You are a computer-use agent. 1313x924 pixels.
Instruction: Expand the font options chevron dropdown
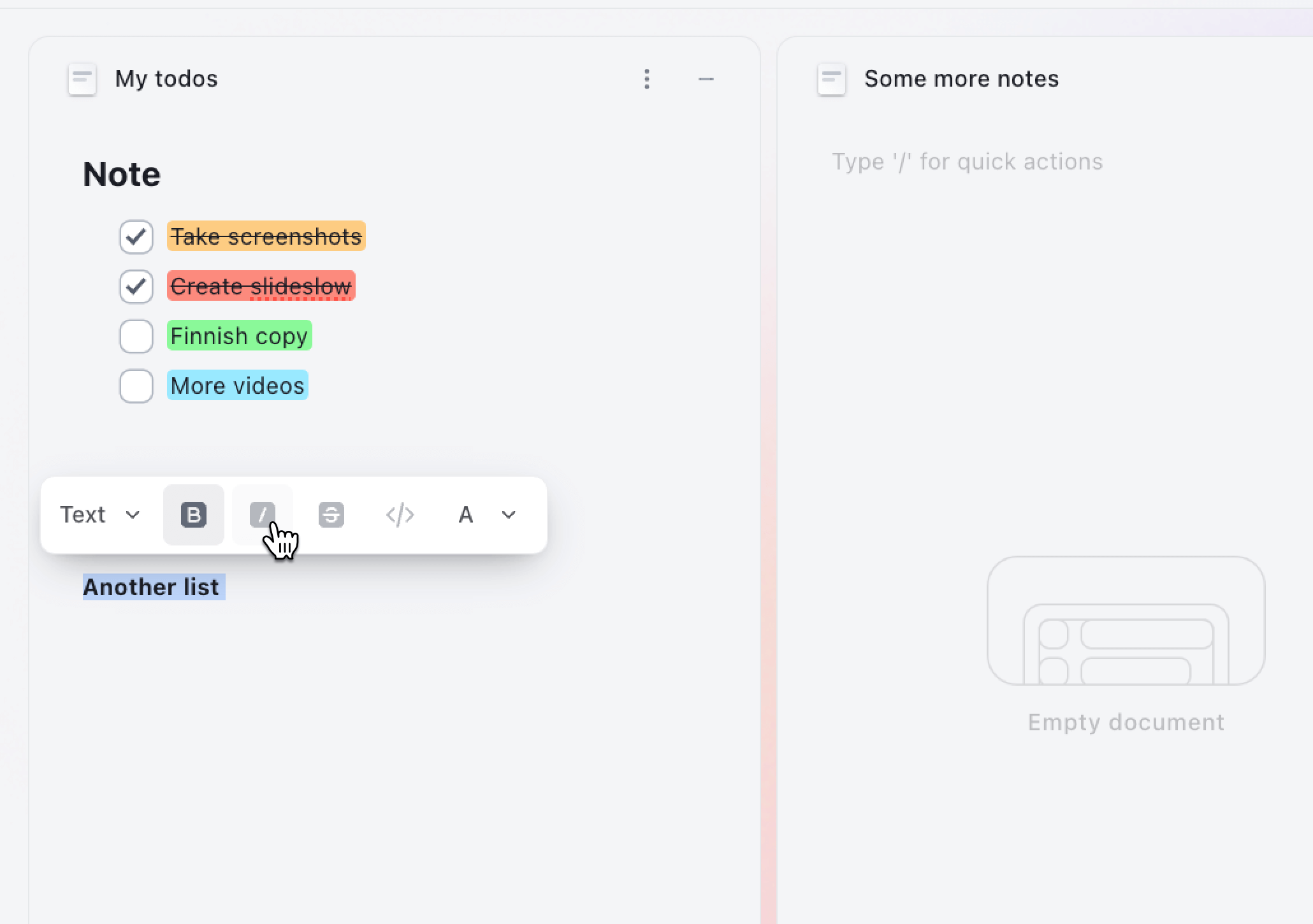click(x=508, y=514)
